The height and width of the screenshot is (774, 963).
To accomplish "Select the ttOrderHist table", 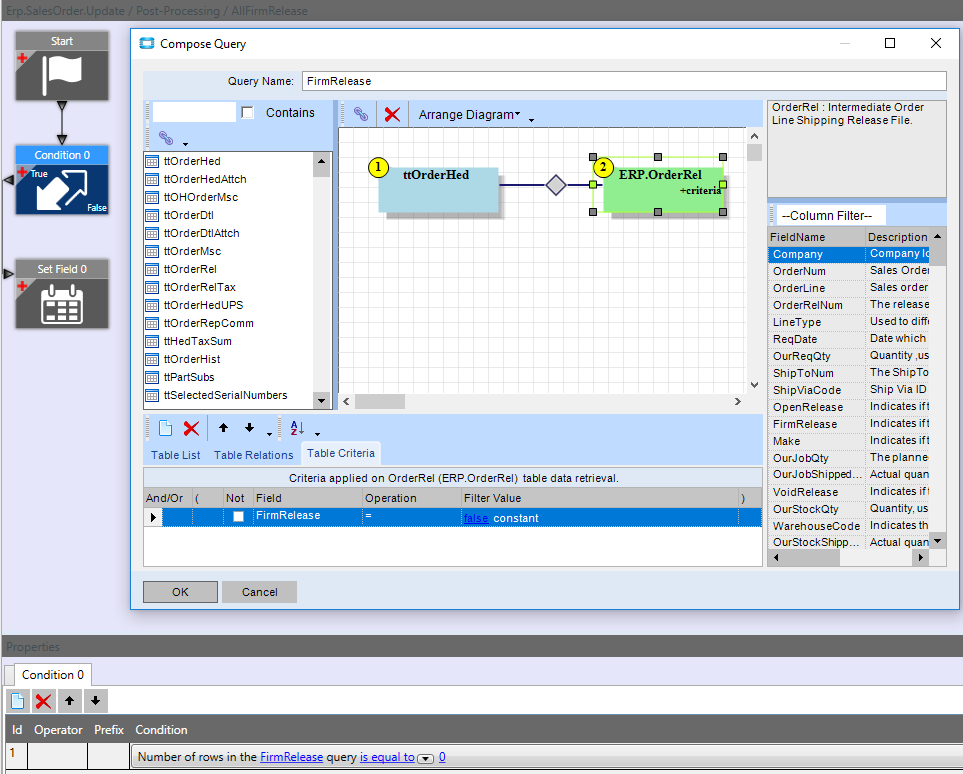I will [192, 359].
